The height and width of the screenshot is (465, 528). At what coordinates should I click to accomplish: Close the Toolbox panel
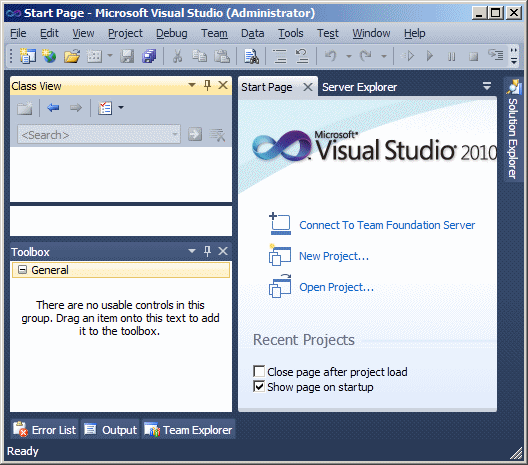point(223,251)
